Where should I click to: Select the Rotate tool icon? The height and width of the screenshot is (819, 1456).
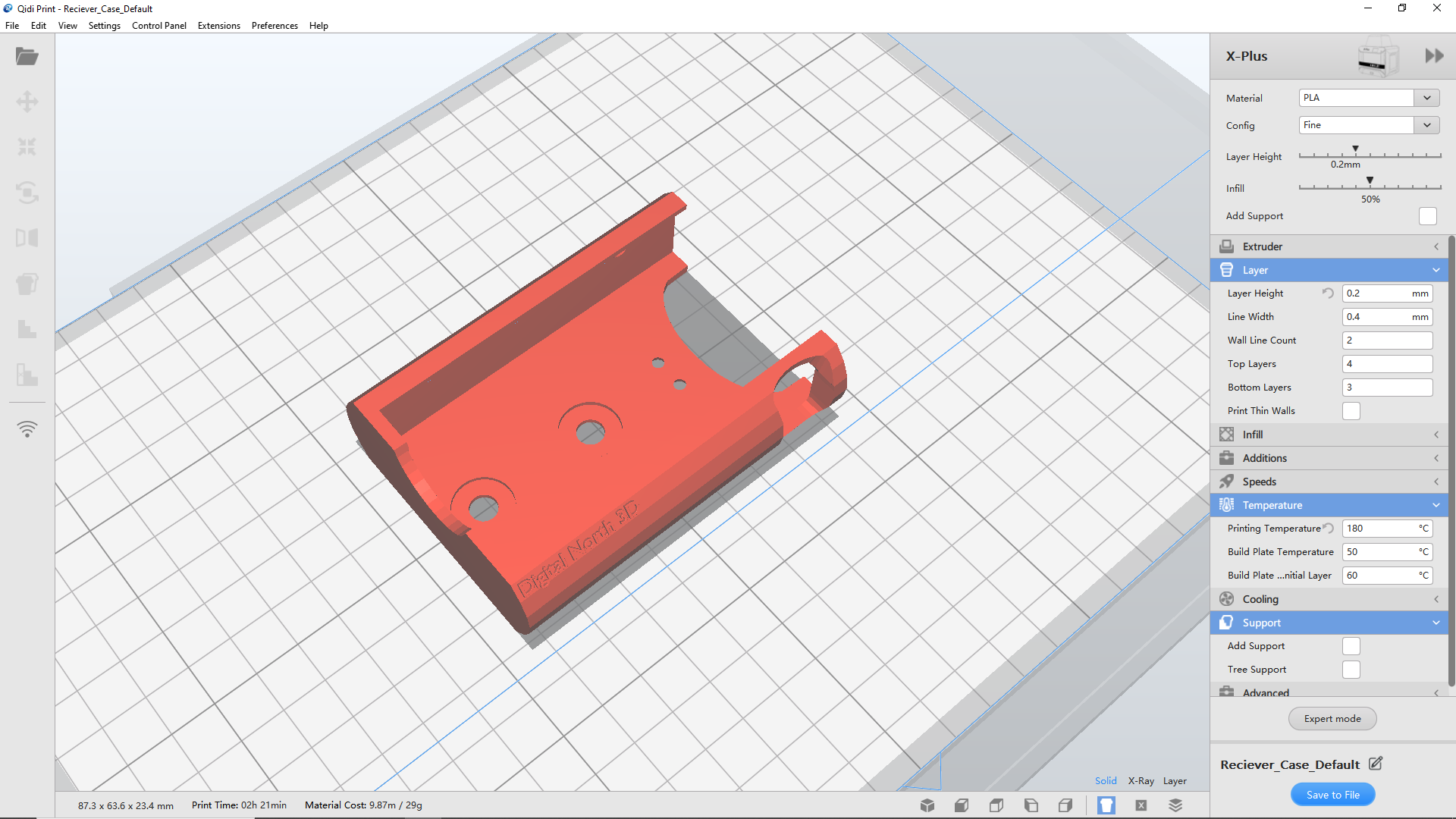pyautogui.click(x=27, y=193)
